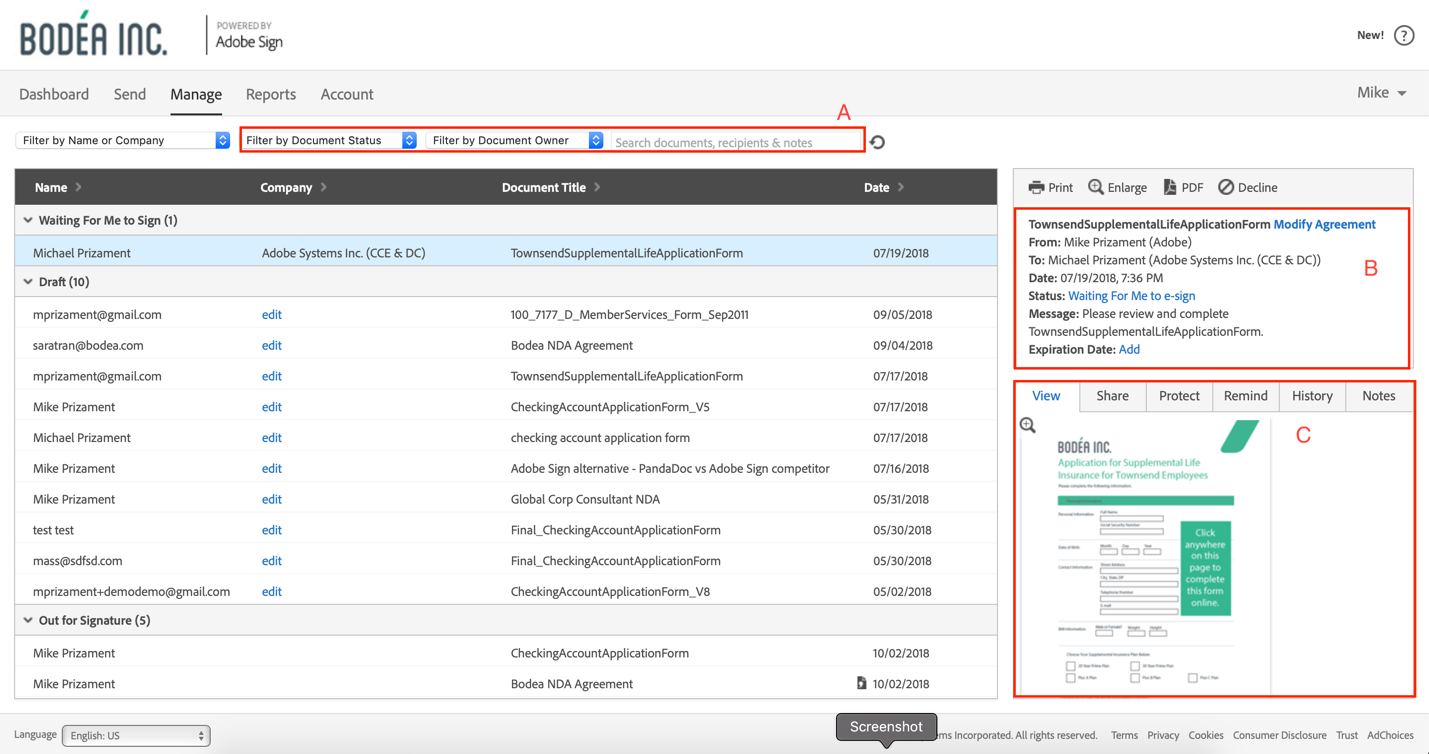Image resolution: width=1429 pixels, height=754 pixels.
Task: Collapse the Waiting For Me to Sign group
Action: tap(28, 220)
